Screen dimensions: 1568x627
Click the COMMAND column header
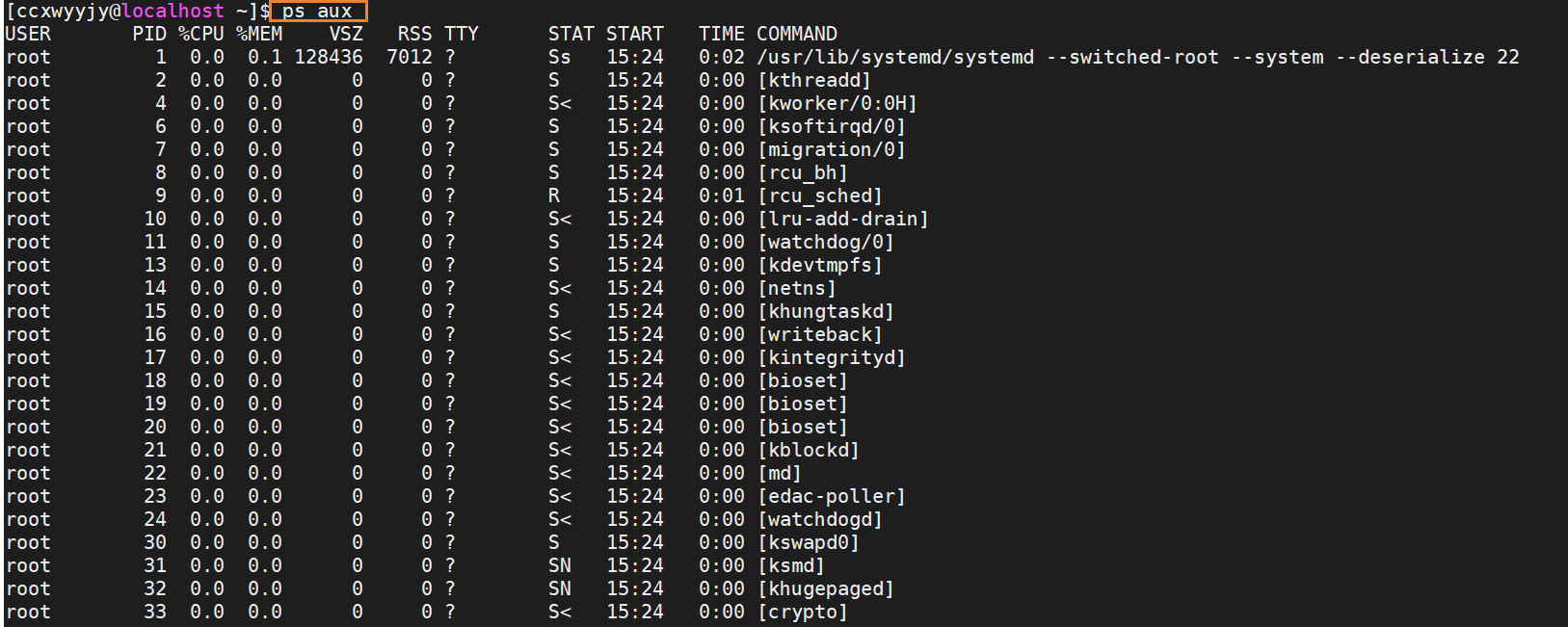tap(797, 34)
